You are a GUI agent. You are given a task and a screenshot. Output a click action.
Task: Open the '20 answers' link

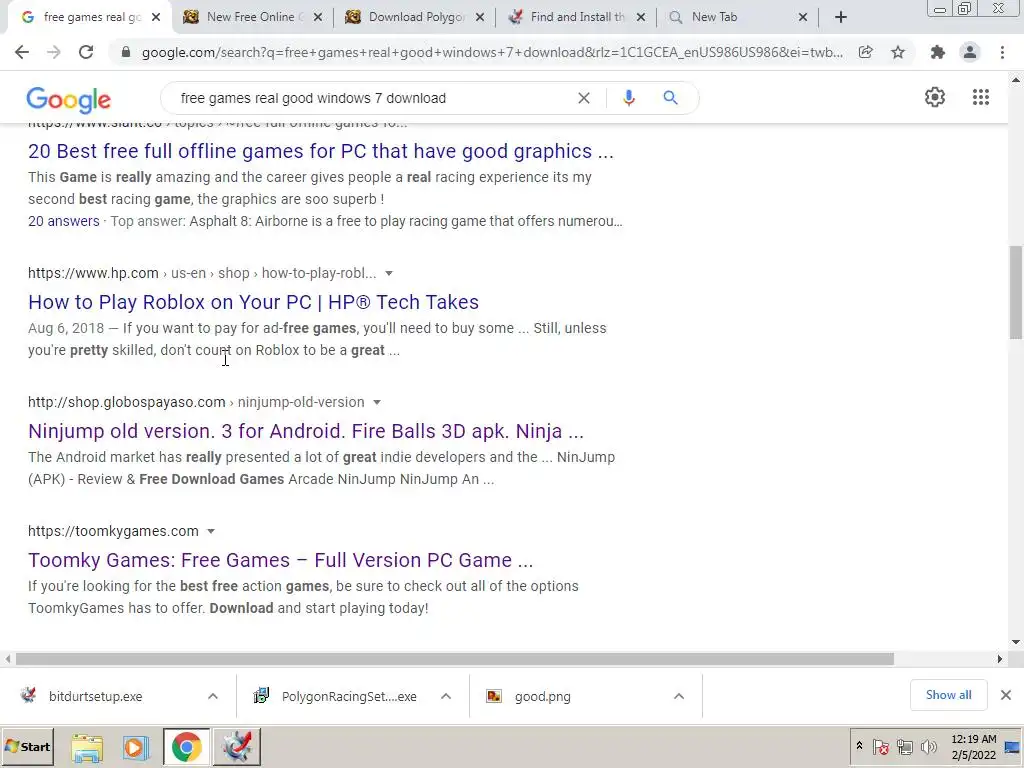point(63,221)
